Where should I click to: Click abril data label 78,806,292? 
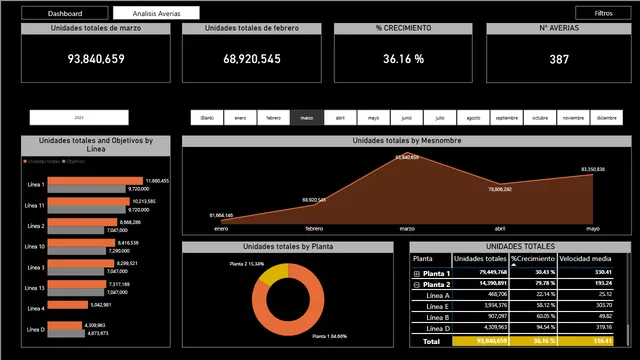point(500,189)
